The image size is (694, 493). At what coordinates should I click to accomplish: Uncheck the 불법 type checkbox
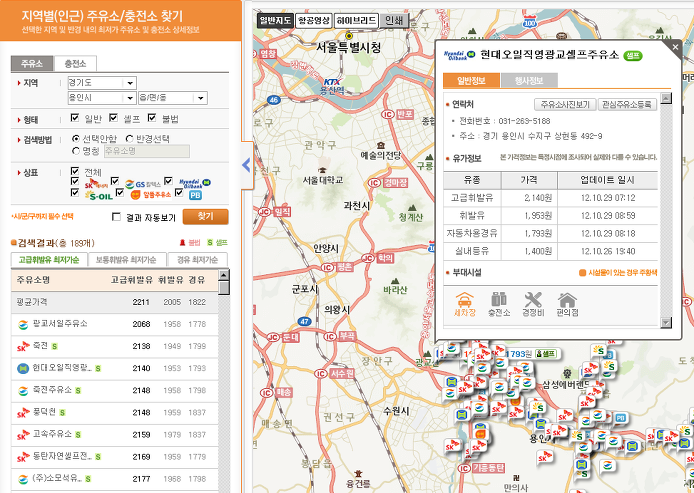click(x=152, y=118)
